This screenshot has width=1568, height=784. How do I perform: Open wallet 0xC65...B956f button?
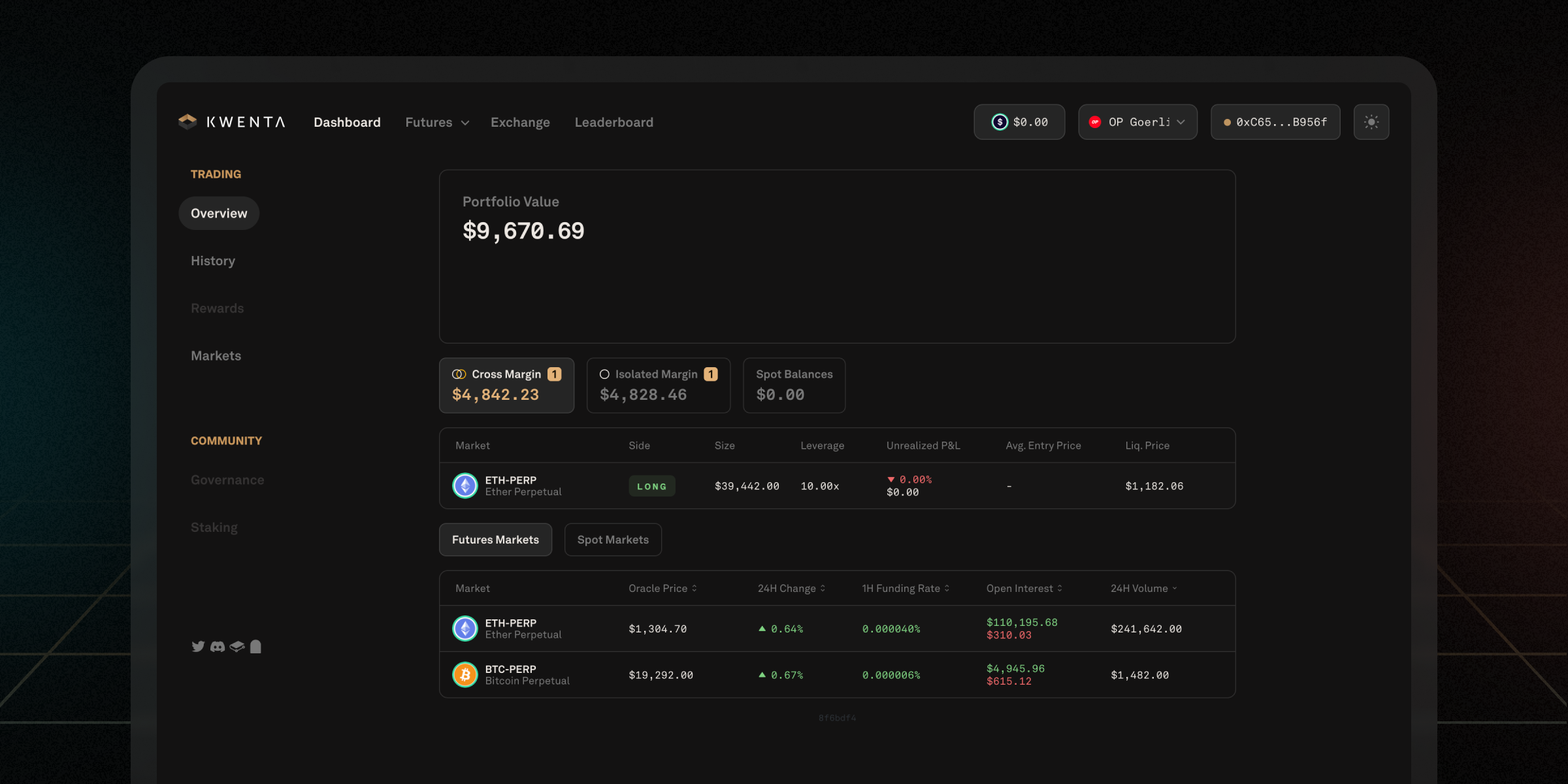tap(1275, 122)
